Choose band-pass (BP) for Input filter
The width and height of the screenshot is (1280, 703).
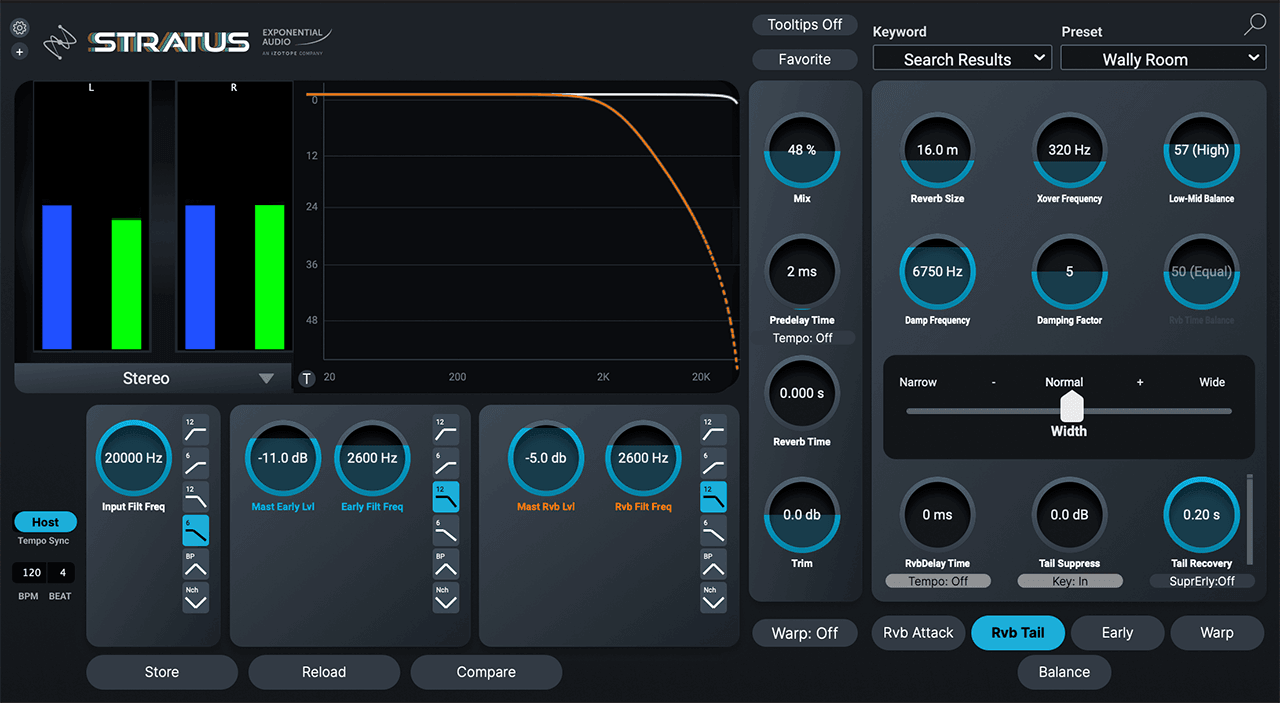[196, 564]
